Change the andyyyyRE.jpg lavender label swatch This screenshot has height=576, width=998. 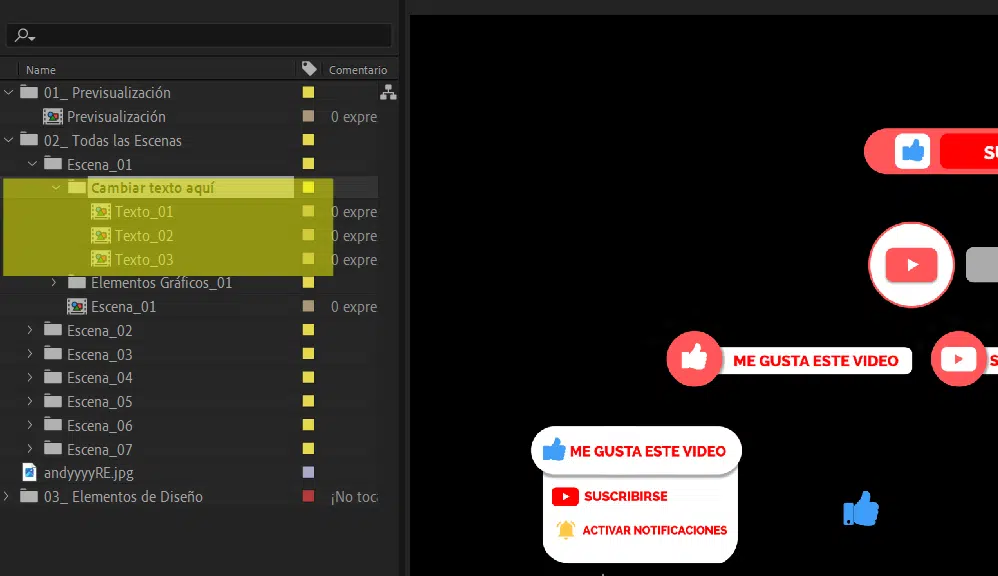point(308,472)
